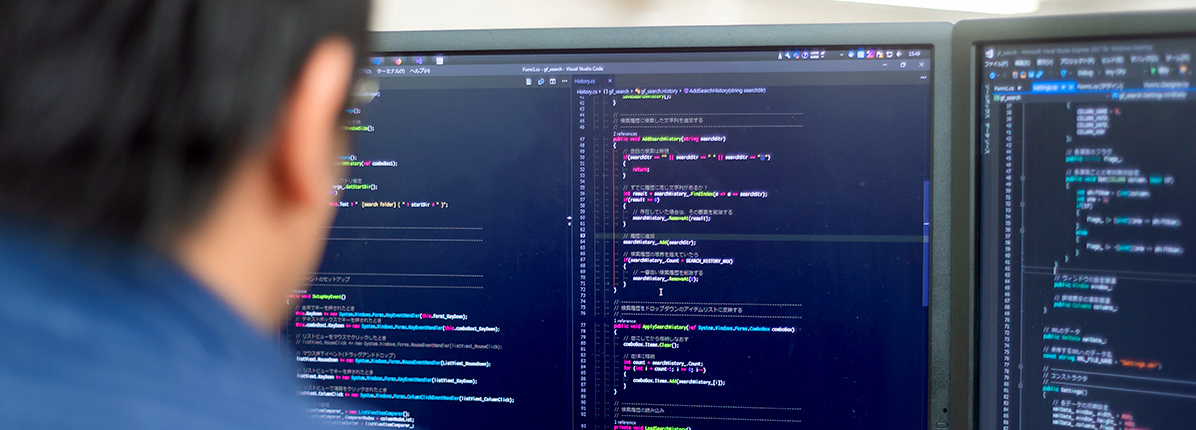
Task: Click the AddSearchHistory method breadcrumb
Action: pyautogui.click(x=725, y=91)
